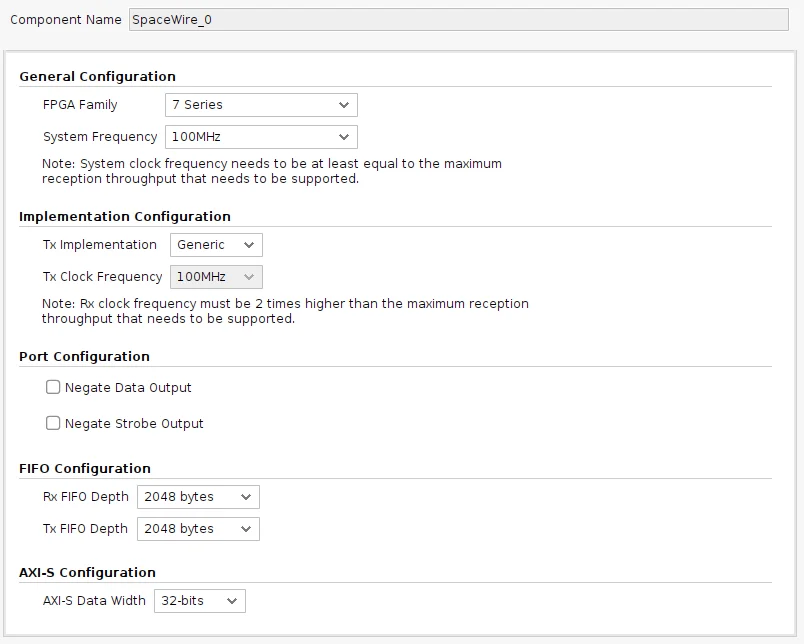Enable the Negate Data Output checkbox

[x=54, y=388]
